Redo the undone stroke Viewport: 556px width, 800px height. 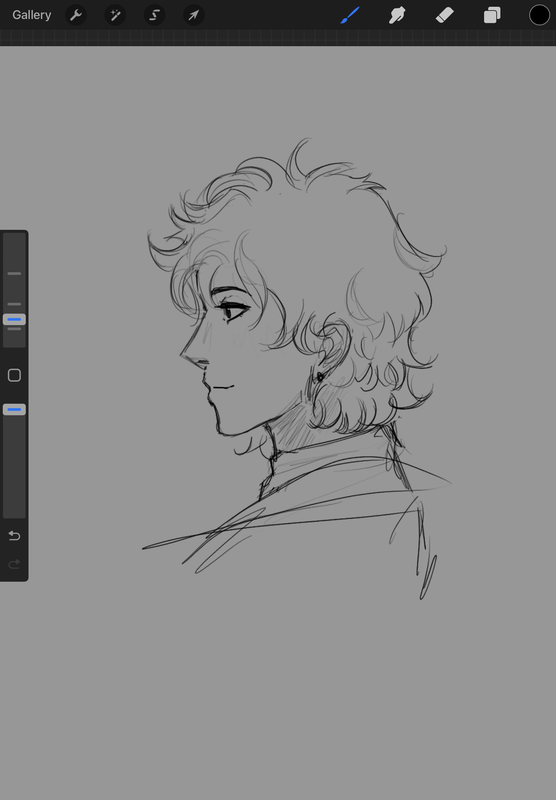[14, 564]
